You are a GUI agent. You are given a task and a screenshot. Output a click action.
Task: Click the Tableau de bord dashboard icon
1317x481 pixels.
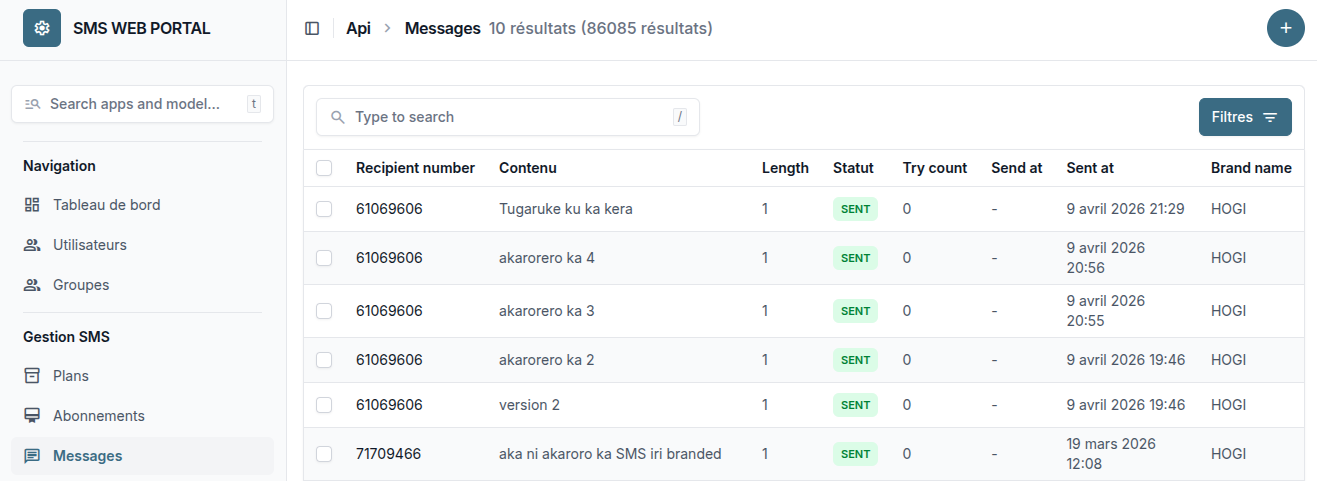32,205
